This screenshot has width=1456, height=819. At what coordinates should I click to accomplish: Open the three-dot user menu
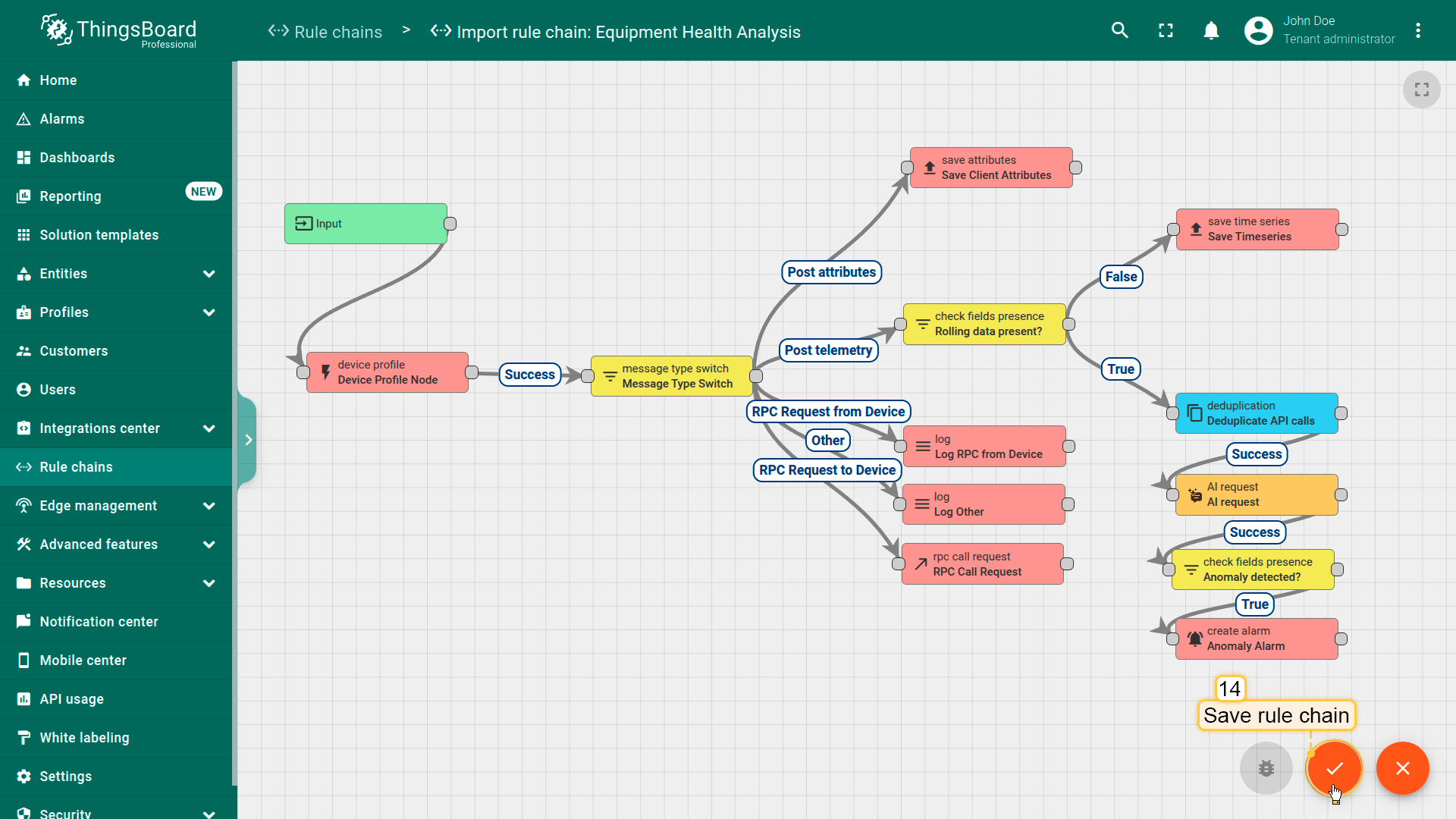click(1418, 30)
